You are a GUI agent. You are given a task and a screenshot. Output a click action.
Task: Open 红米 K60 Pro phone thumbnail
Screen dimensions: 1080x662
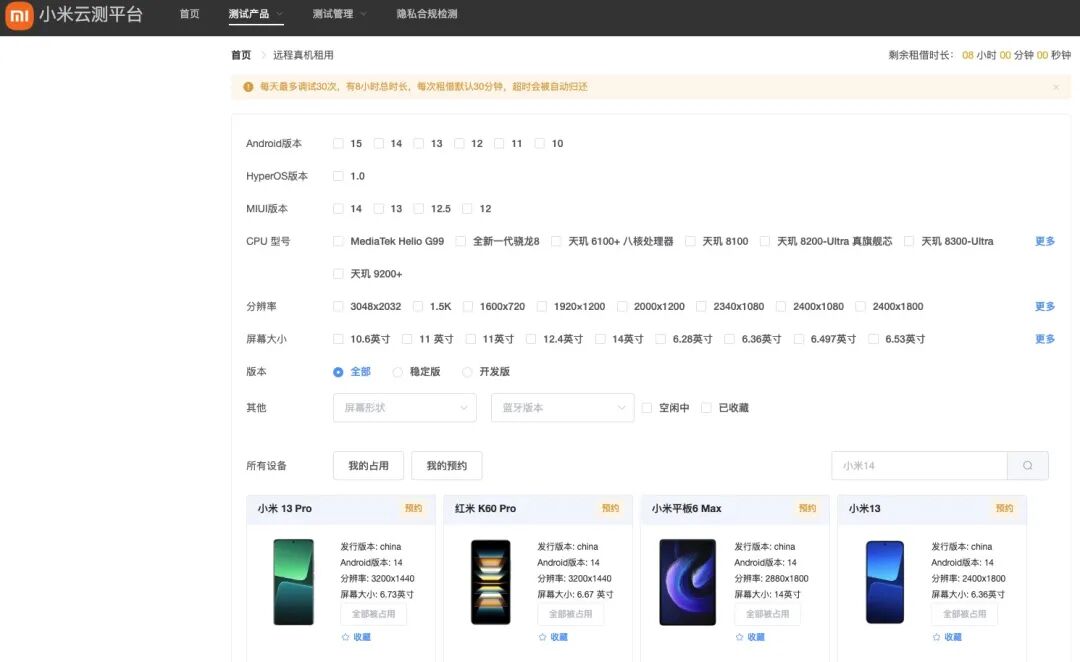coord(490,582)
